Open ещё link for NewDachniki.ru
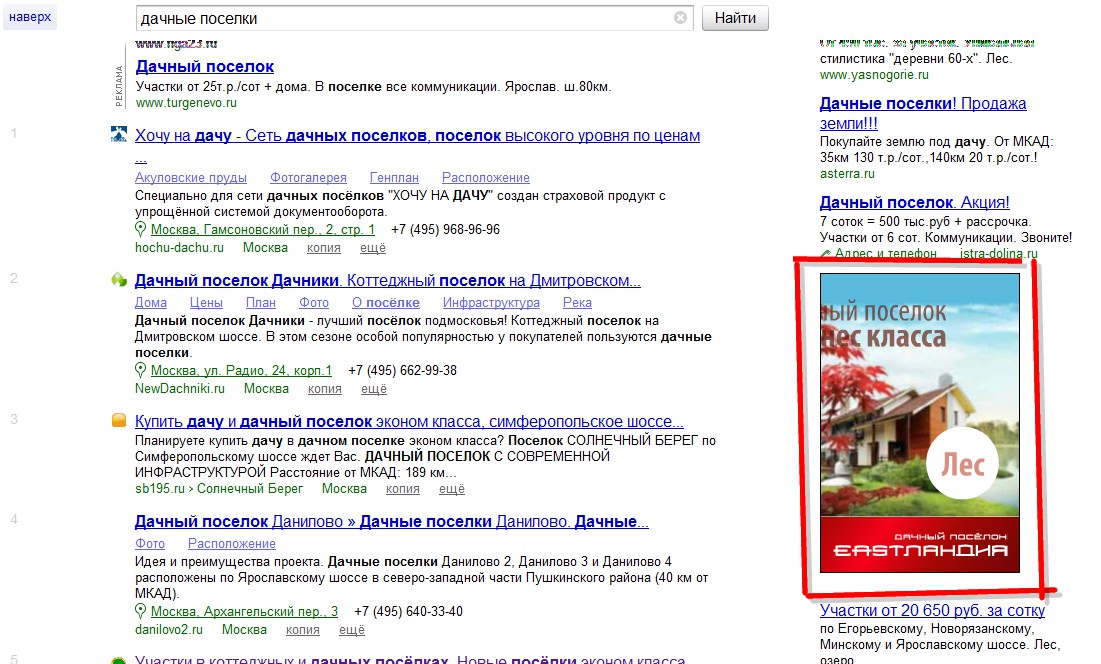The image size is (1101, 664). point(374,389)
